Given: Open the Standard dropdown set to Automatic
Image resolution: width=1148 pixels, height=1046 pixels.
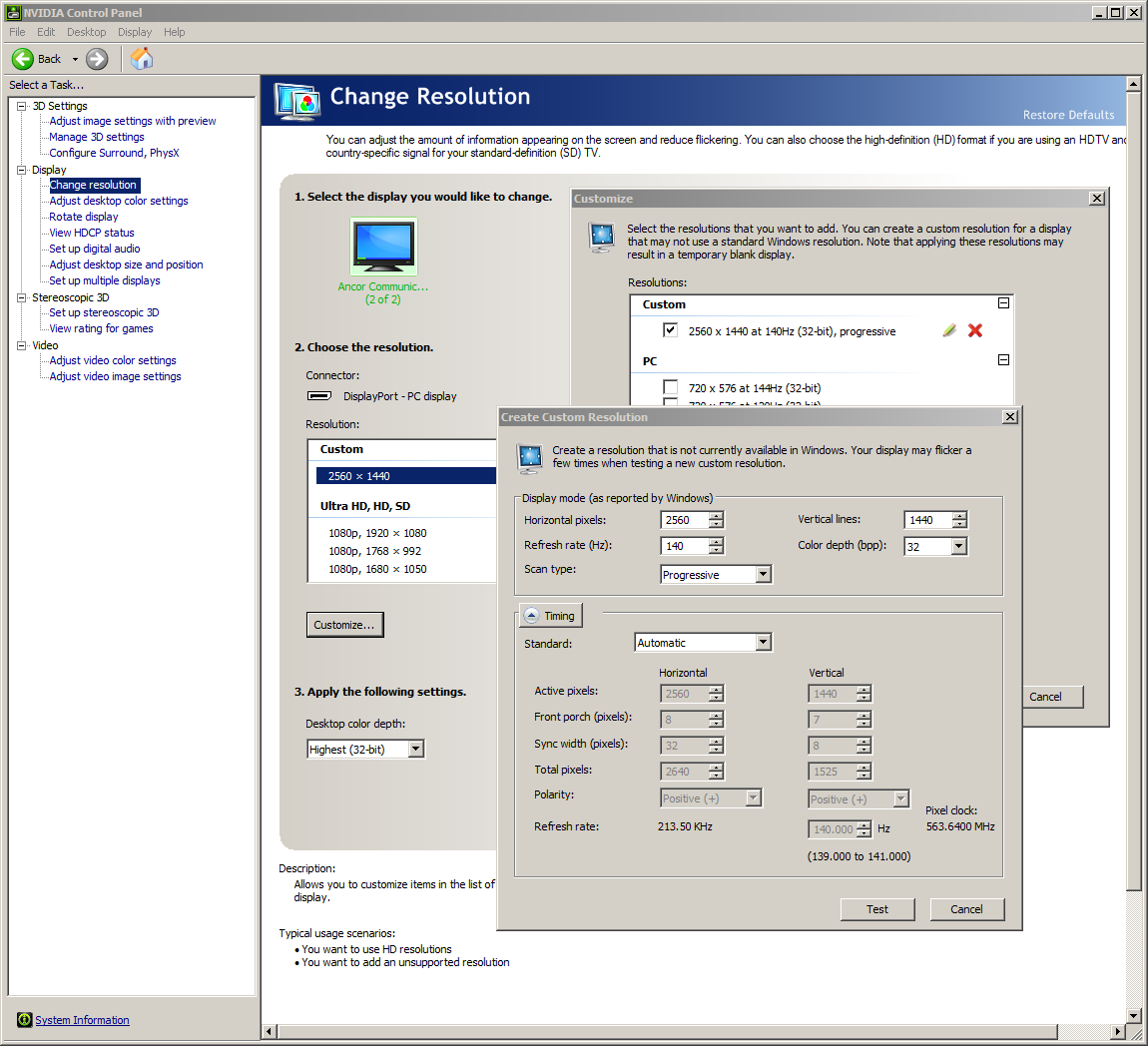Looking at the screenshot, I should 763,642.
